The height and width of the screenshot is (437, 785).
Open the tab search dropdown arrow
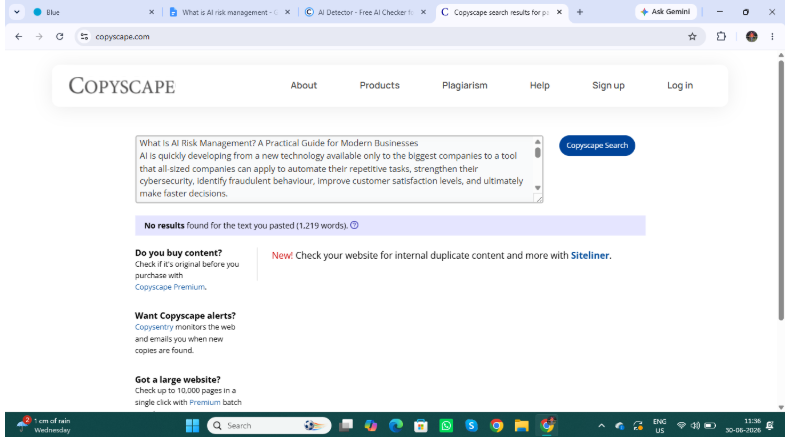(17, 12)
